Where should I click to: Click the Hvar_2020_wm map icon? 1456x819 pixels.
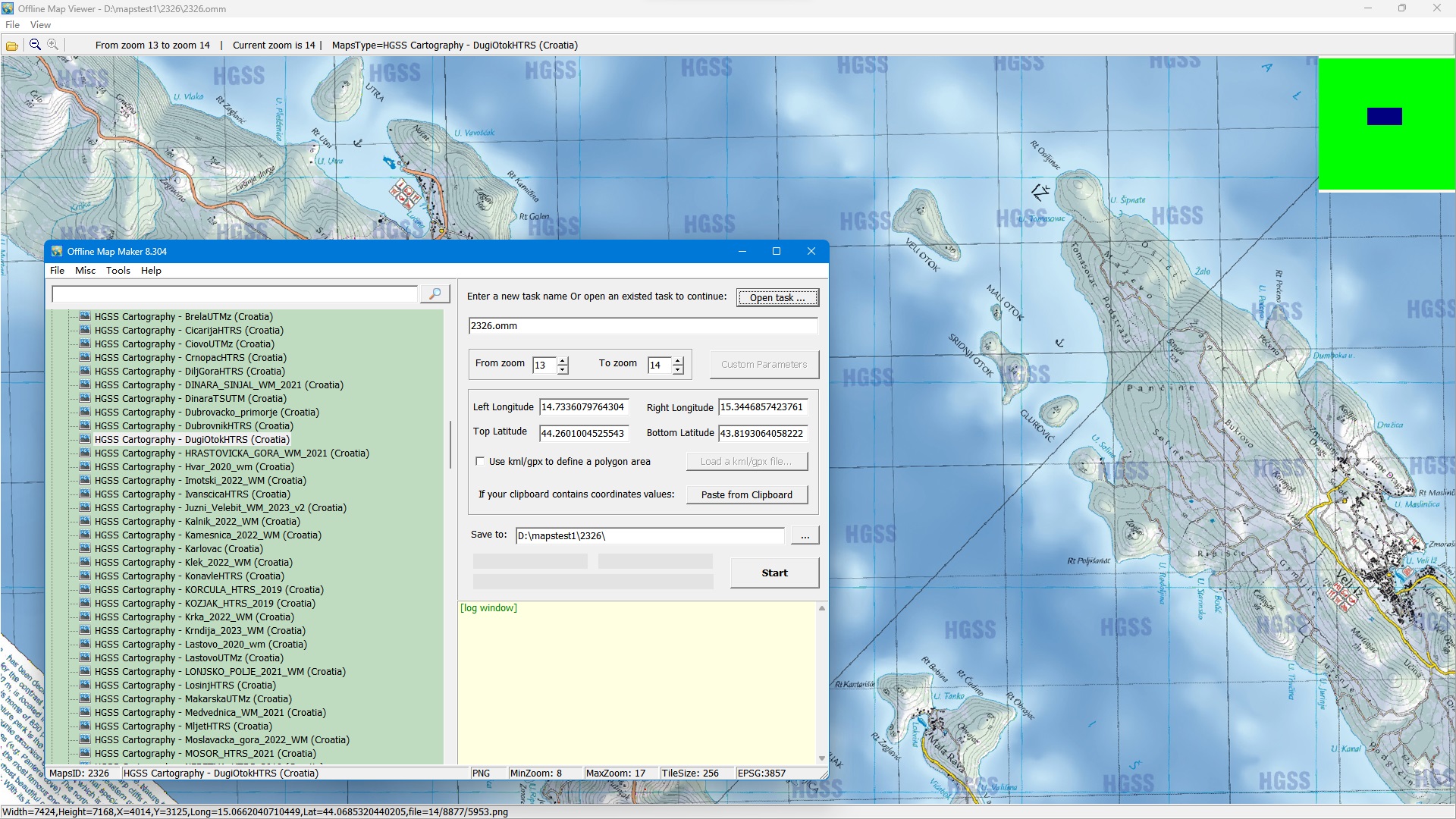point(85,466)
